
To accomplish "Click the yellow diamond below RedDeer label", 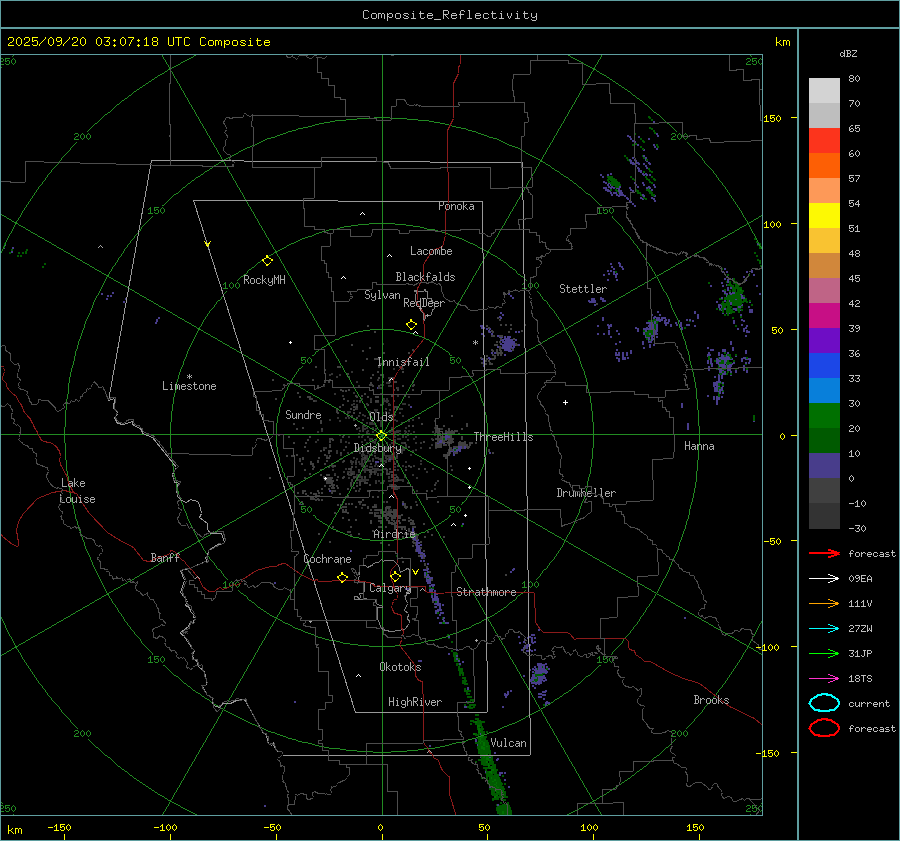I will [411, 325].
